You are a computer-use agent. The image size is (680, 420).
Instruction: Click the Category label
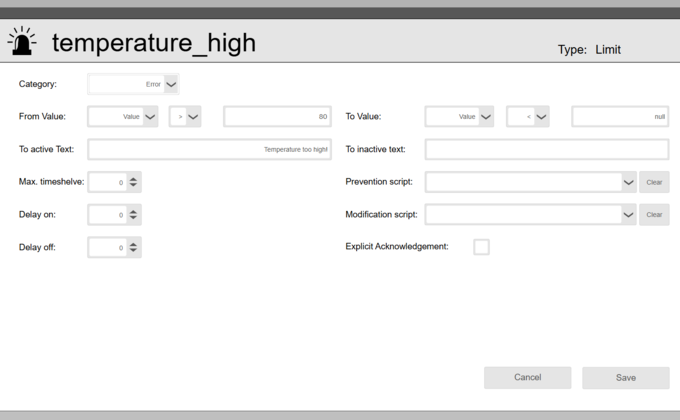pyautogui.click(x=38, y=84)
